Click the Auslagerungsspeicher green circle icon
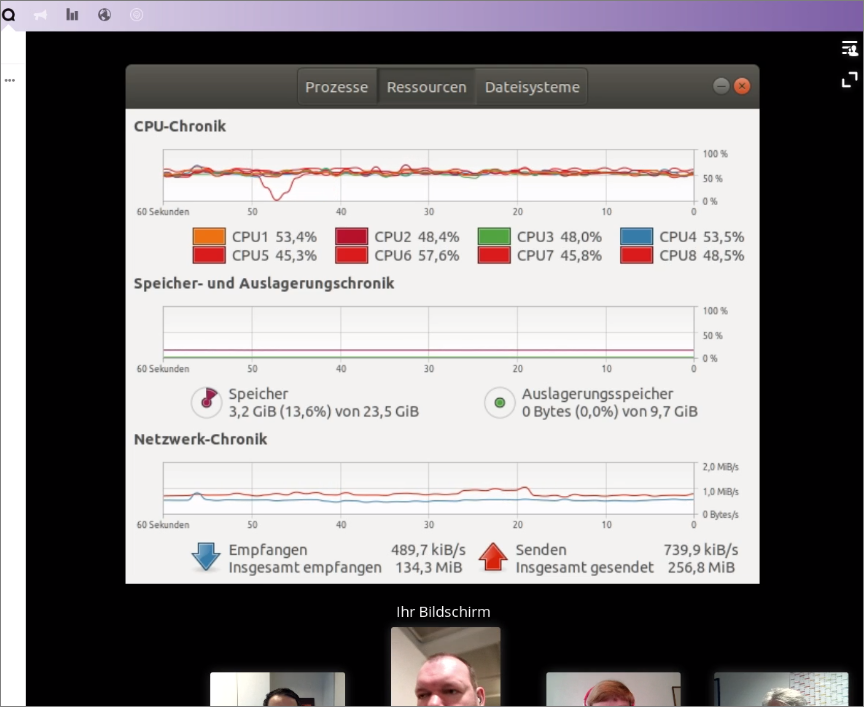 pyautogui.click(x=500, y=402)
